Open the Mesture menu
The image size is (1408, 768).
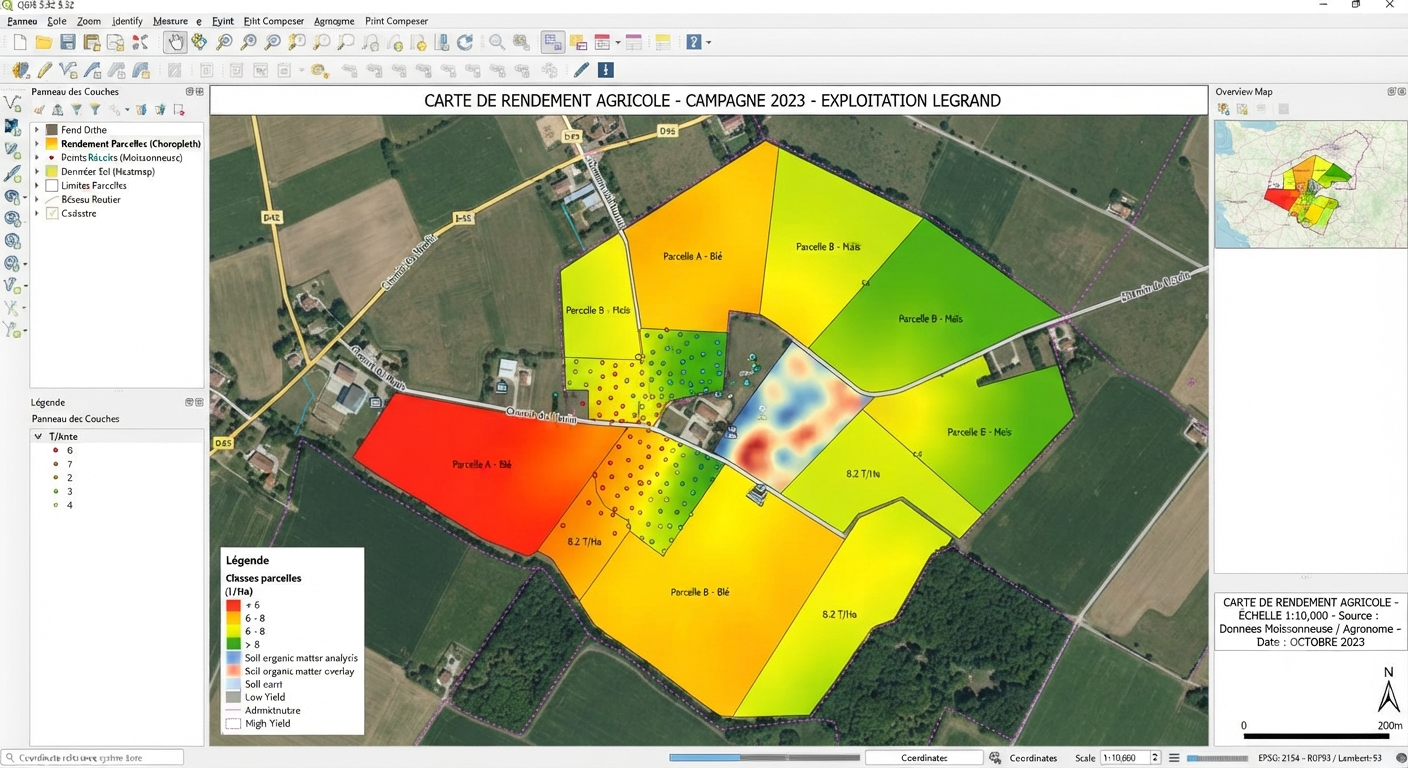pyautogui.click(x=170, y=21)
